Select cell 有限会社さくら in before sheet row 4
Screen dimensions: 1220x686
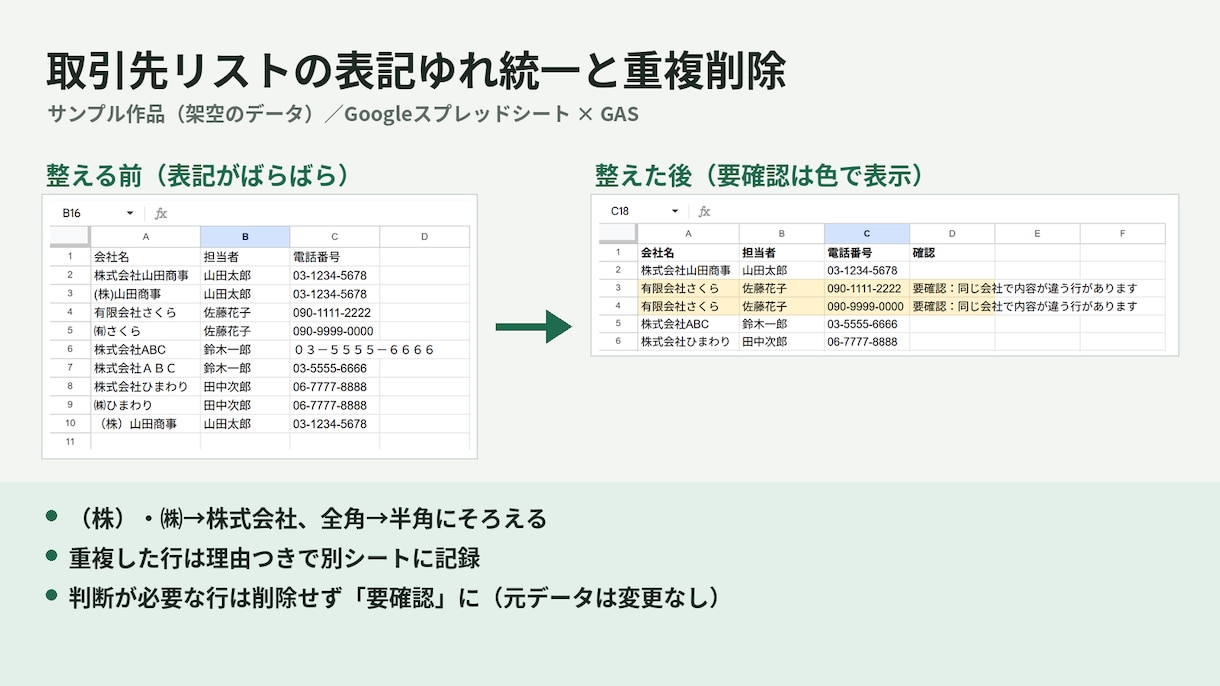(145, 313)
